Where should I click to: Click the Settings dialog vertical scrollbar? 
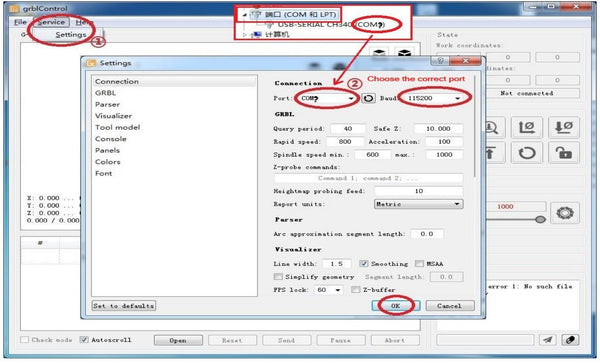tap(476, 126)
